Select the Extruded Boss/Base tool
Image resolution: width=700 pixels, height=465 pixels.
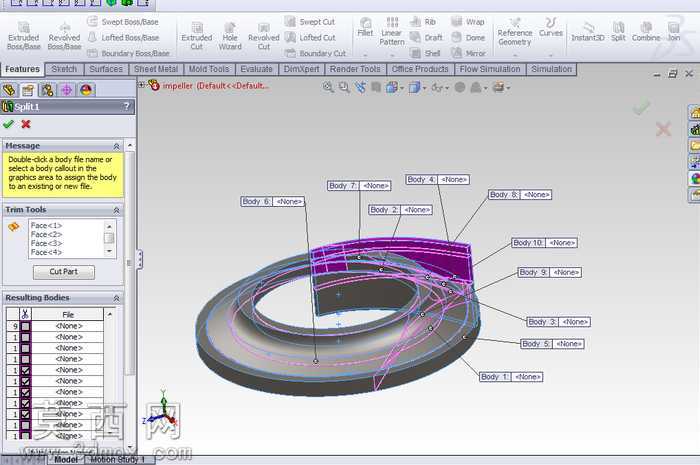click(x=24, y=36)
